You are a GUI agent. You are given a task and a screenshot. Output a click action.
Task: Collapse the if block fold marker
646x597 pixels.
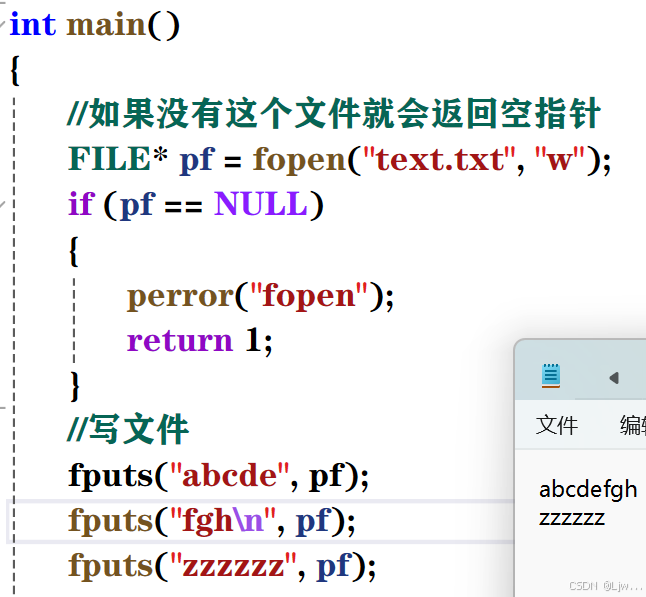tap(2, 204)
